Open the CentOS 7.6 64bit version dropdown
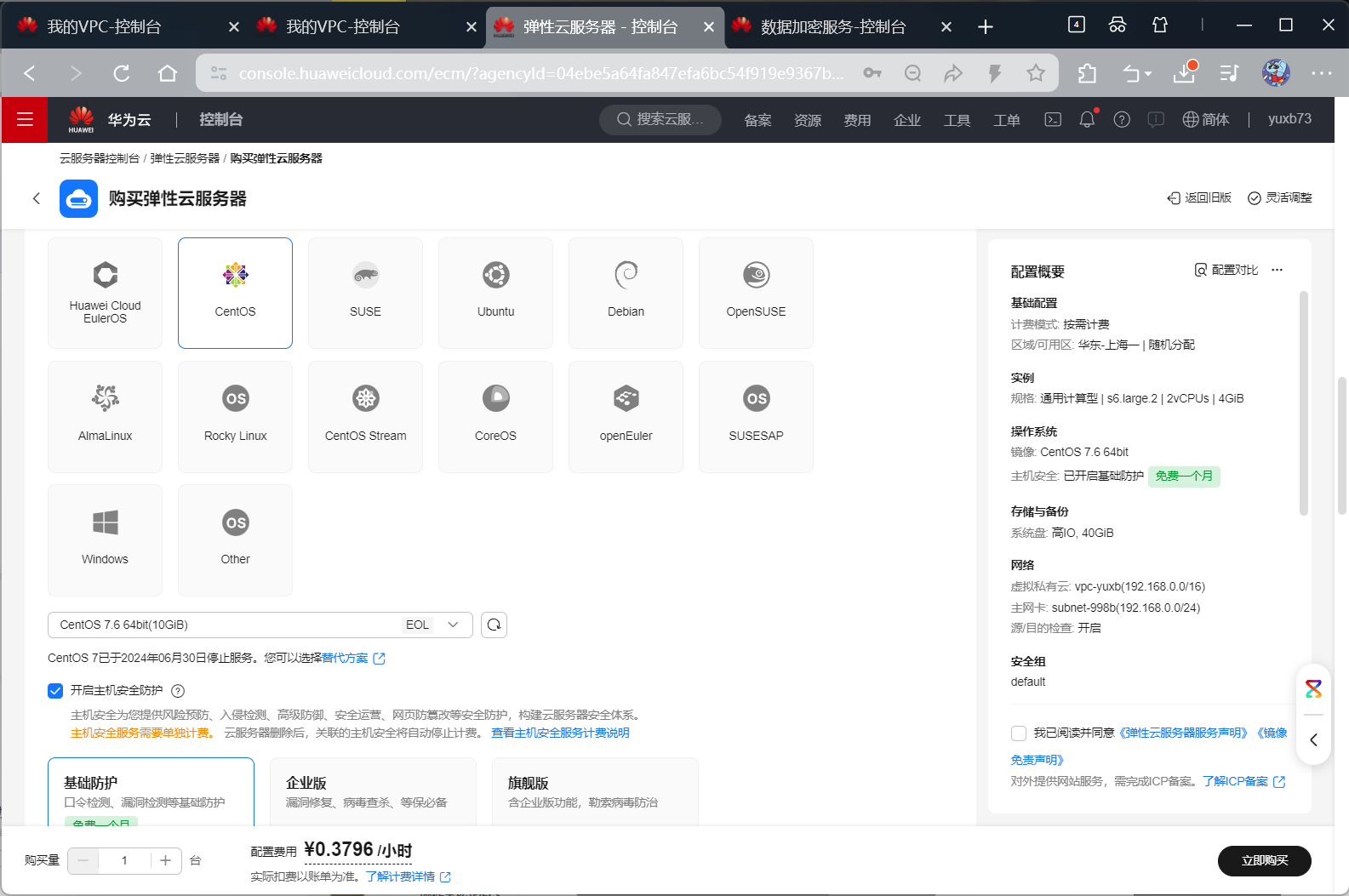The height and width of the screenshot is (896, 1349). [x=260, y=625]
